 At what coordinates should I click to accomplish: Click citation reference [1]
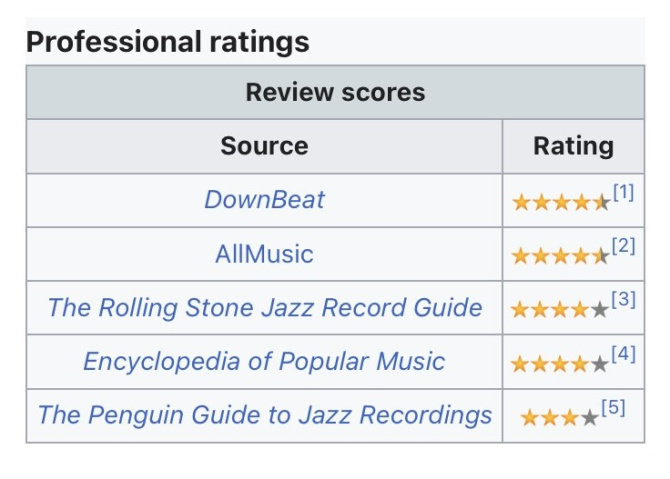pyautogui.click(x=623, y=192)
